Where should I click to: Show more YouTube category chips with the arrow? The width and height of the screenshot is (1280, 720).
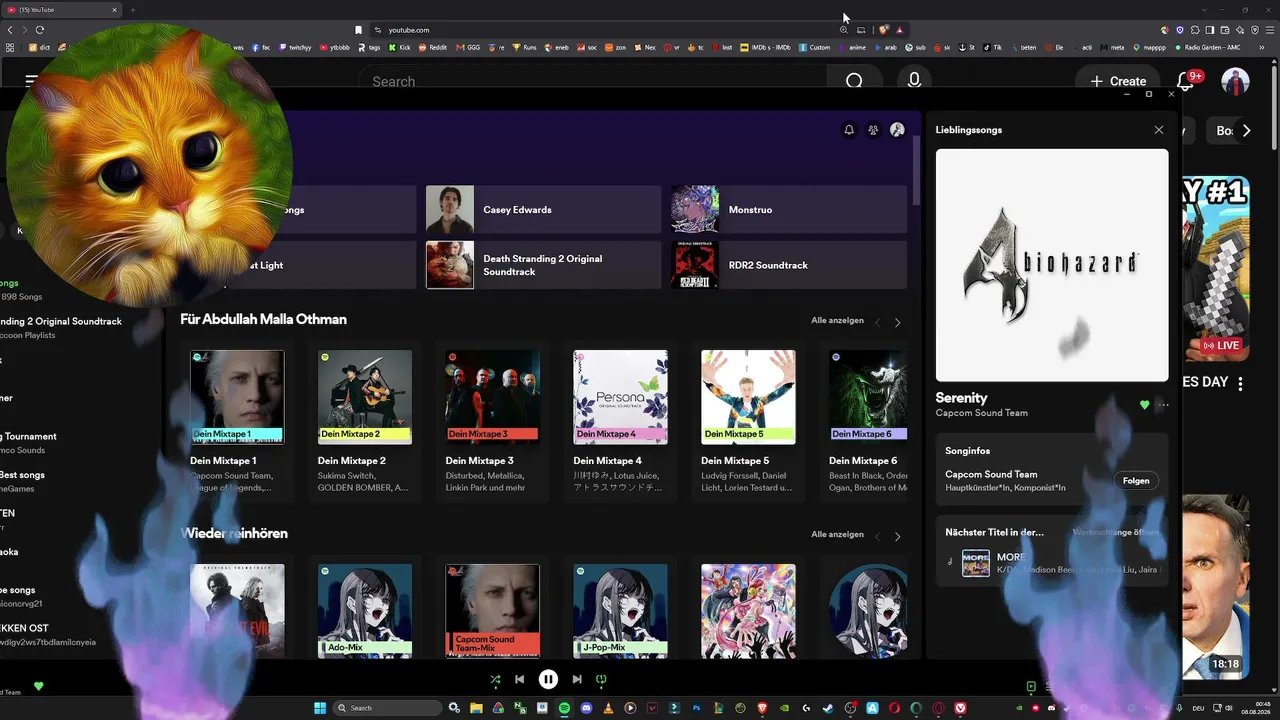(1246, 131)
